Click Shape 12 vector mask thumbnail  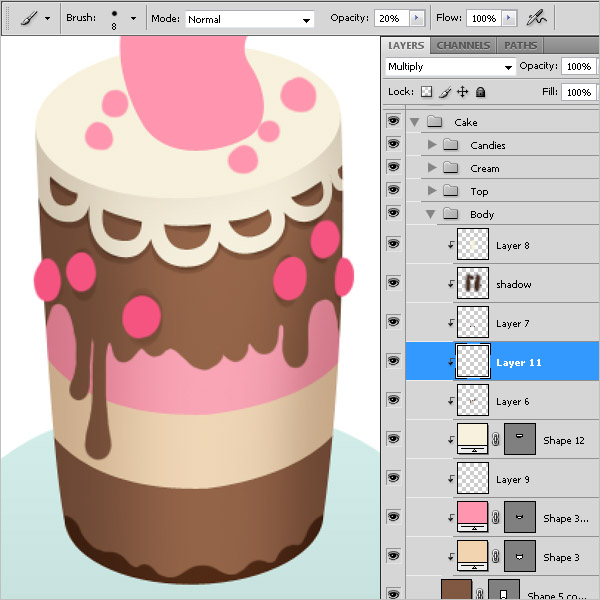coord(520,439)
